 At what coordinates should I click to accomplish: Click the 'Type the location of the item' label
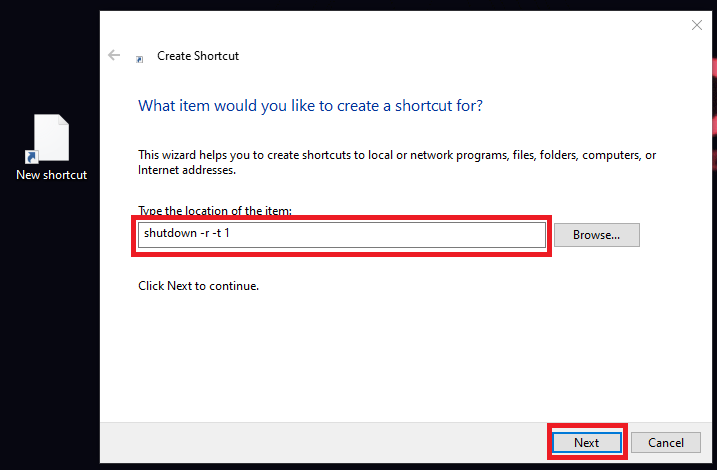tap(215, 211)
